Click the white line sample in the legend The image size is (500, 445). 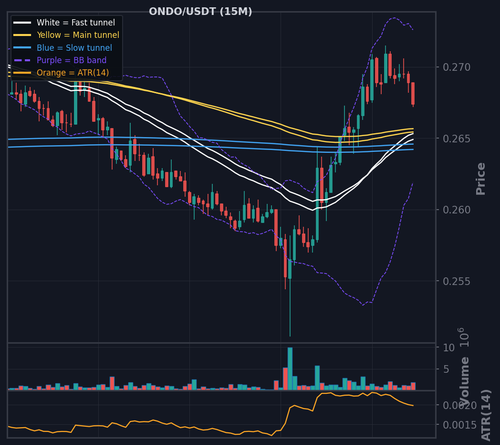(x=22, y=23)
